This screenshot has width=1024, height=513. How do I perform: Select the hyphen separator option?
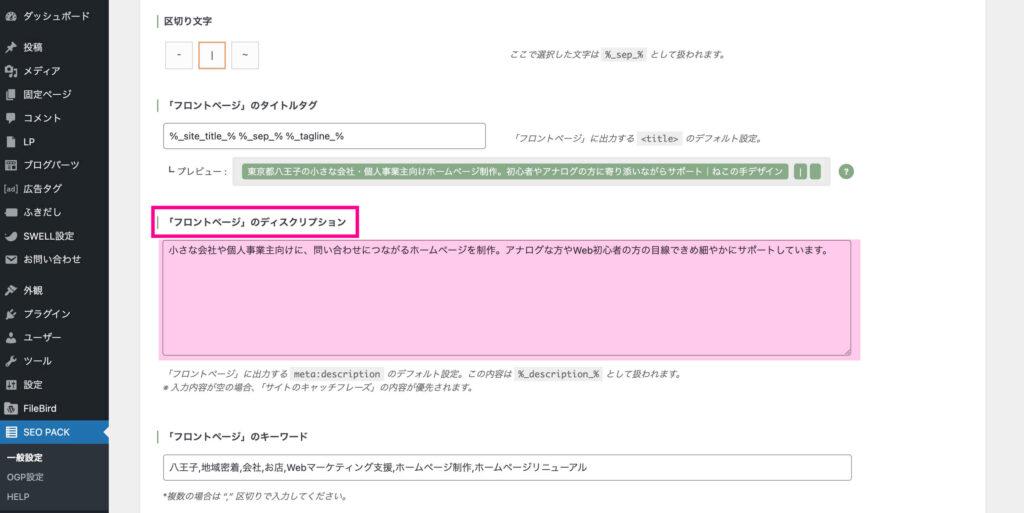(178, 55)
